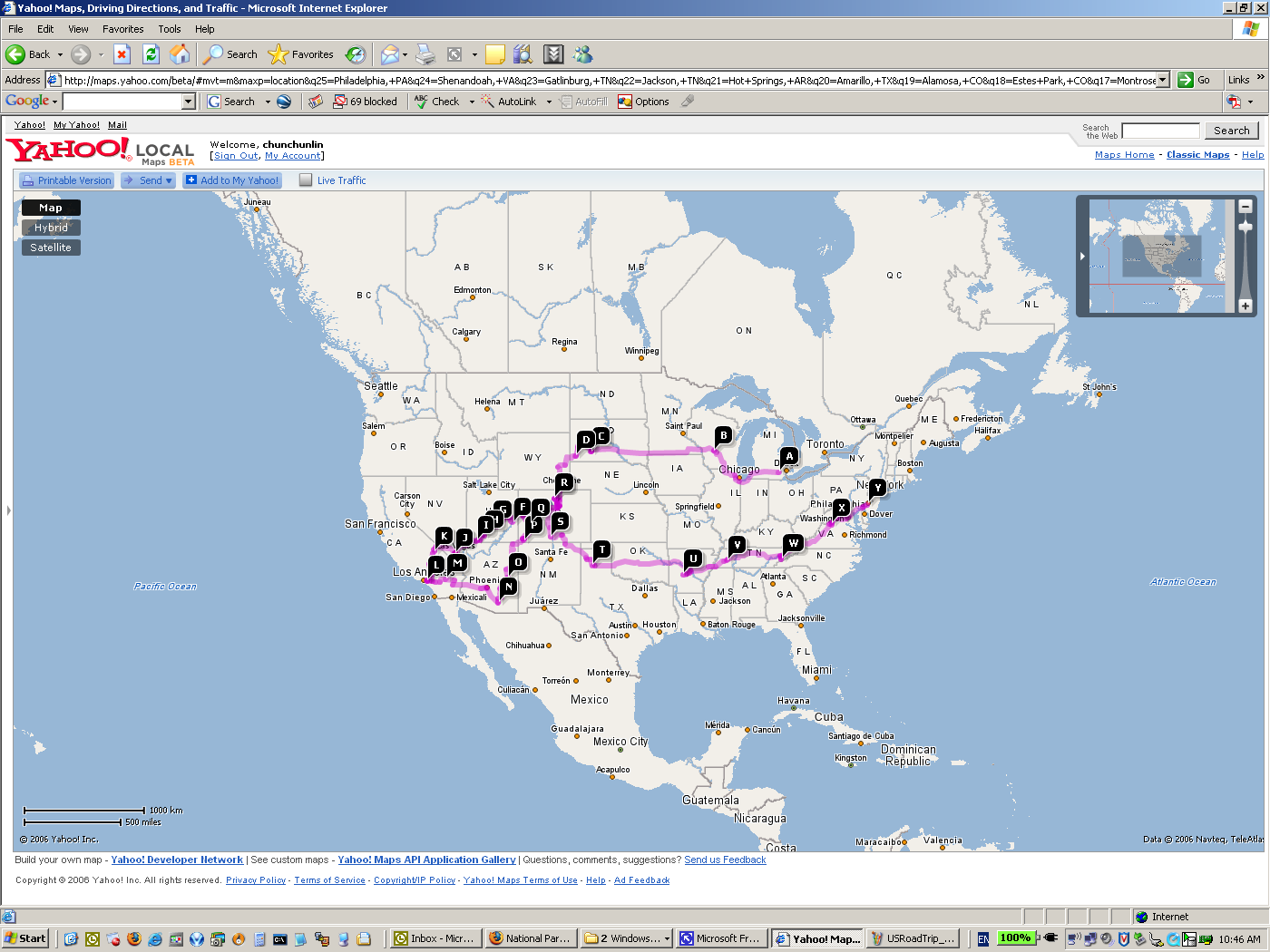The image size is (1270, 952).
Task: Open the AutoLink dropdown arrow
Action: click(549, 102)
